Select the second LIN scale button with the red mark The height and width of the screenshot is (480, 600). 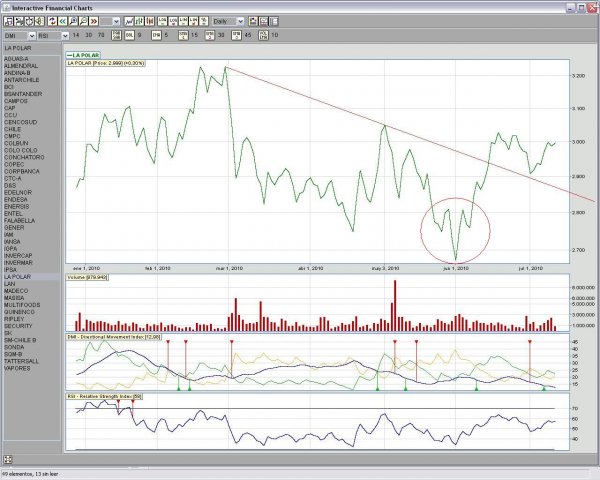pyautogui.click(x=194, y=21)
